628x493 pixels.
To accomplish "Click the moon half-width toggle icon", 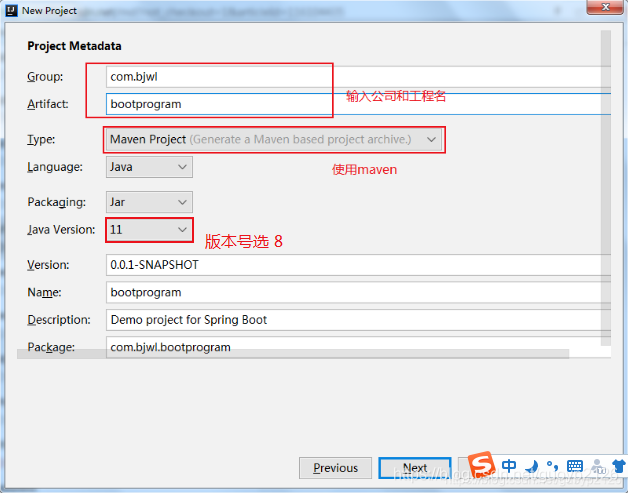I will tap(531, 466).
